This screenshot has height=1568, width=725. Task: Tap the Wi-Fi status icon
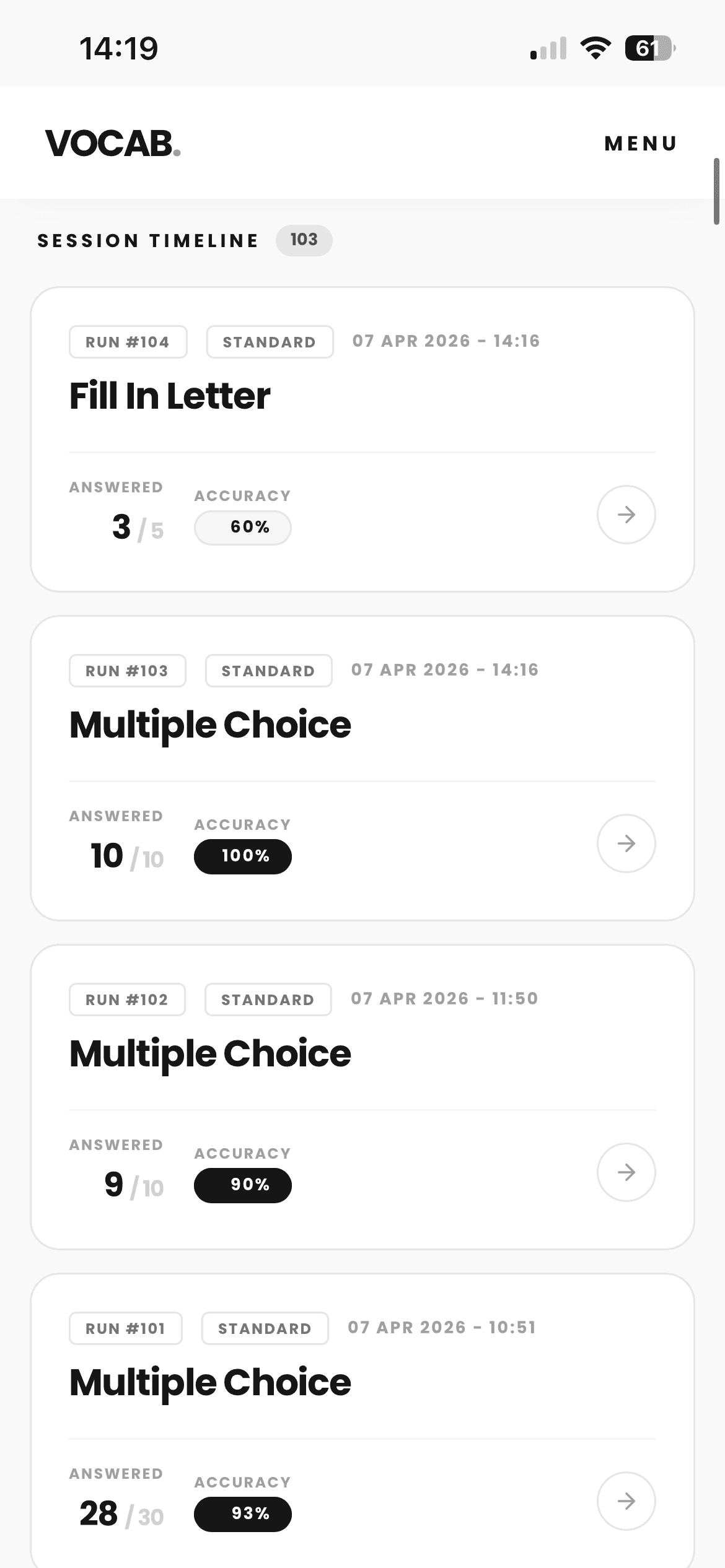(x=595, y=48)
